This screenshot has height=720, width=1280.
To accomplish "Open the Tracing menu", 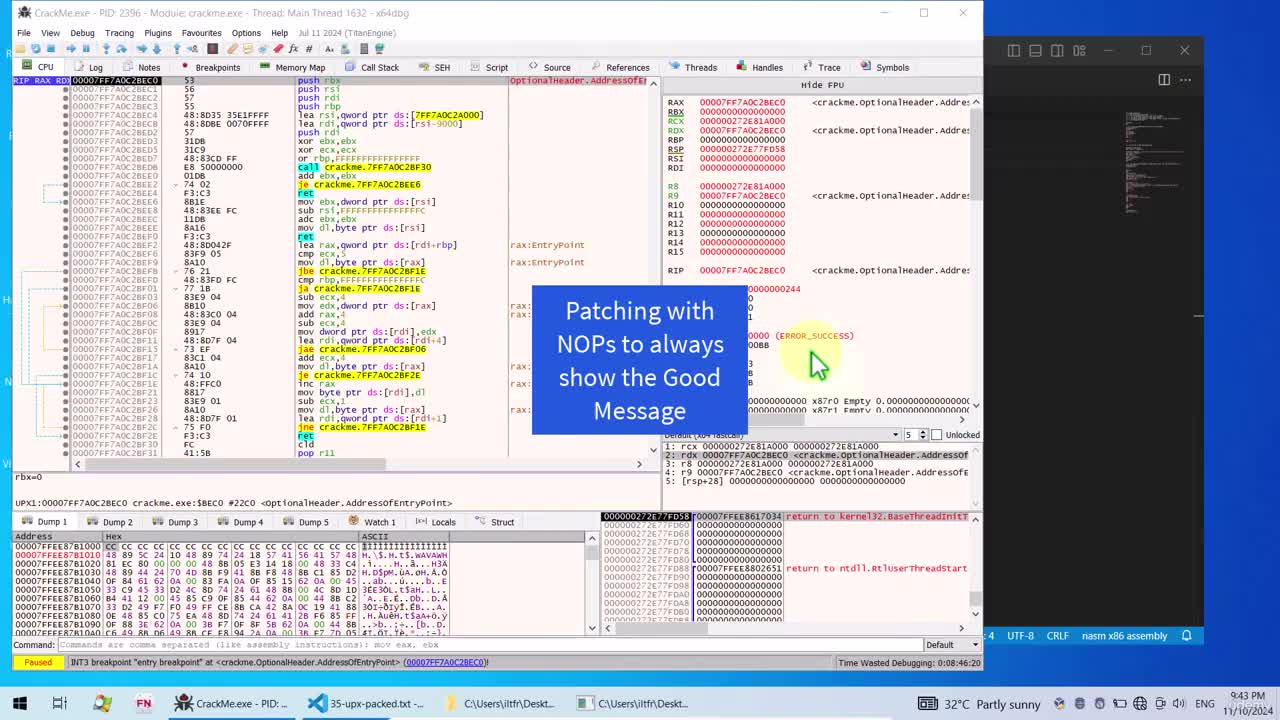I will [x=119, y=33].
